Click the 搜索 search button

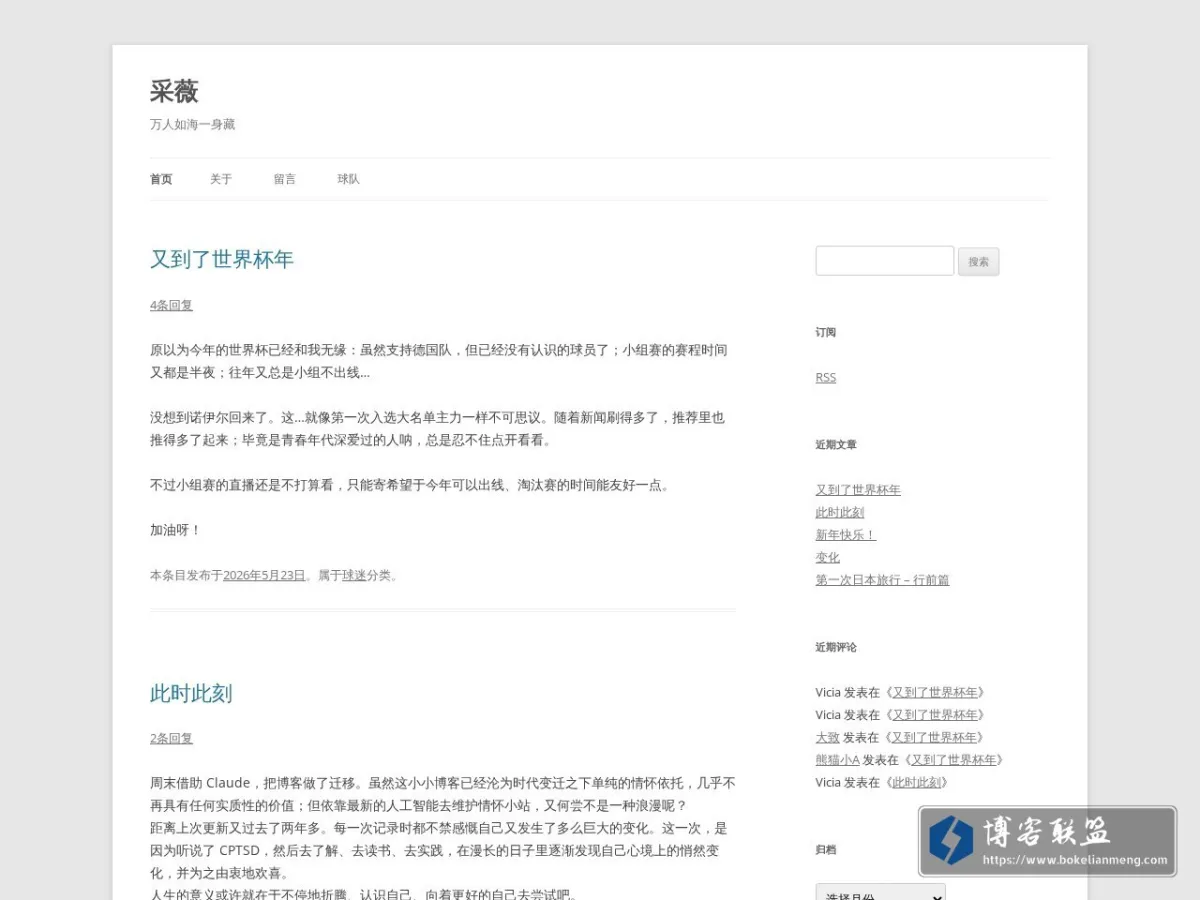pos(978,262)
